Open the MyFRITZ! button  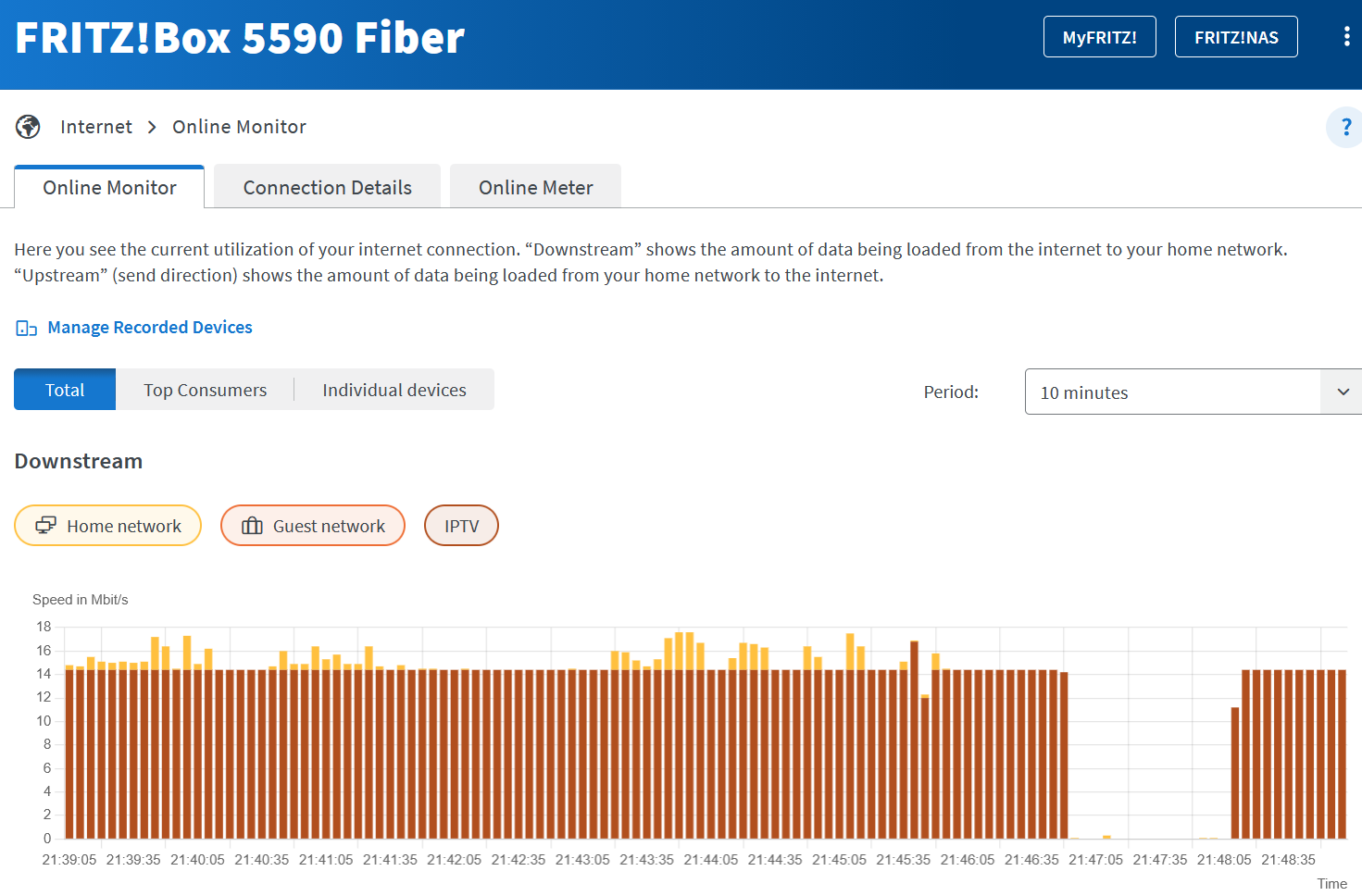[1099, 37]
